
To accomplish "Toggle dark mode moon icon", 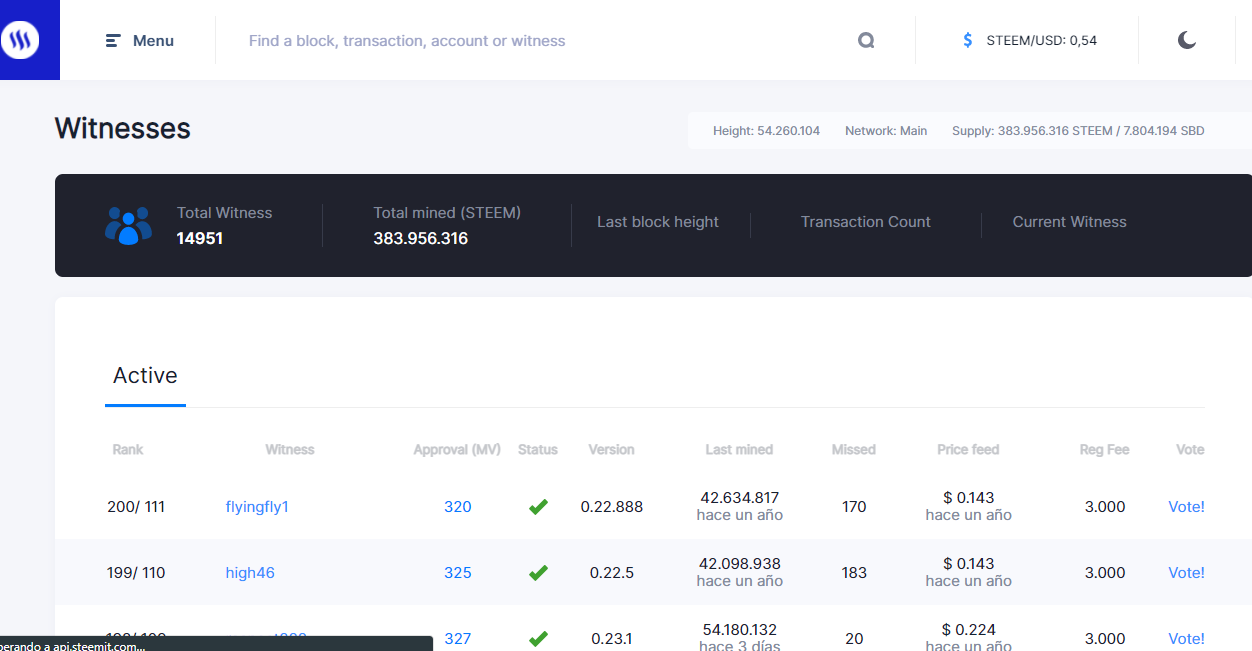I will tap(1186, 40).
